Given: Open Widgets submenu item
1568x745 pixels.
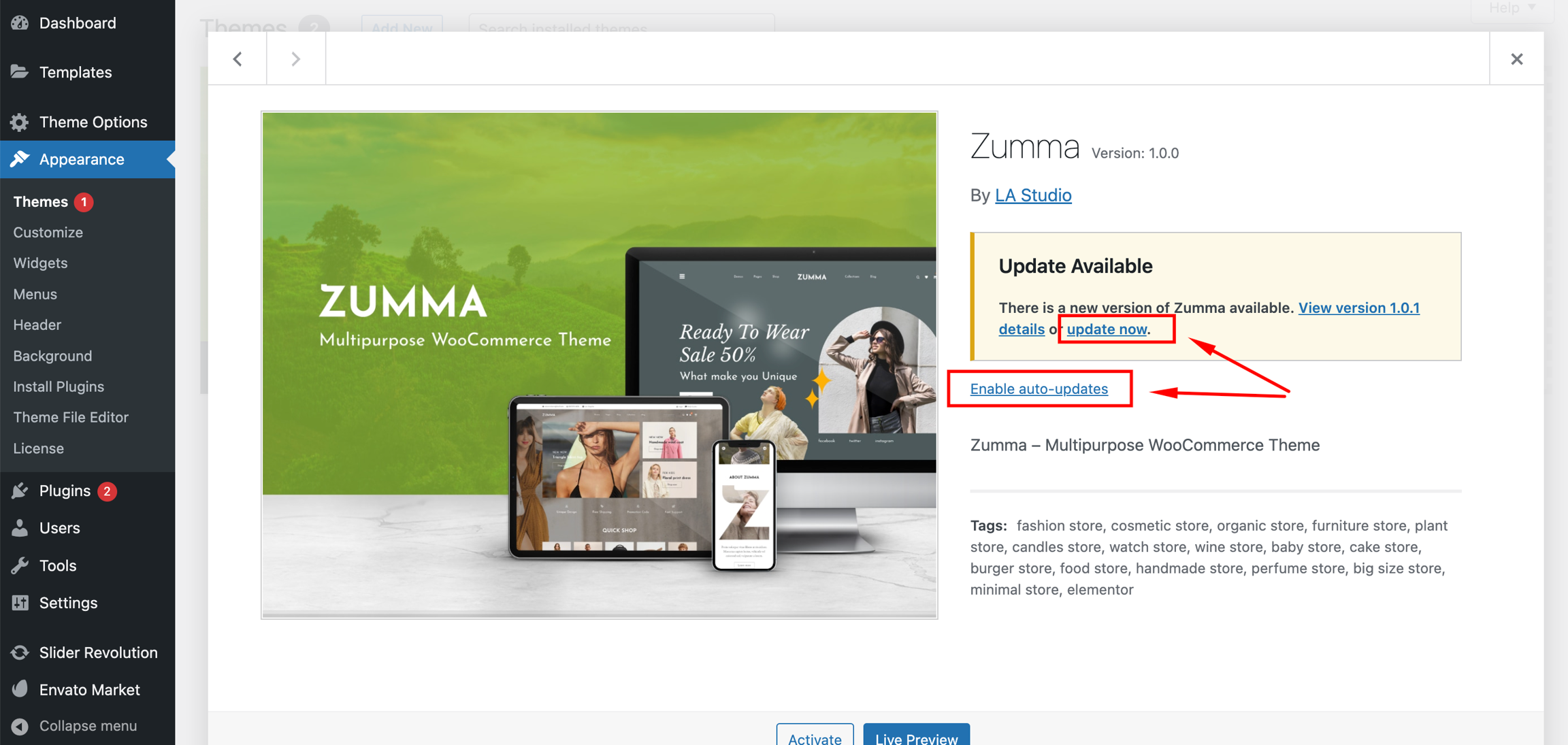Looking at the screenshot, I should (40, 263).
